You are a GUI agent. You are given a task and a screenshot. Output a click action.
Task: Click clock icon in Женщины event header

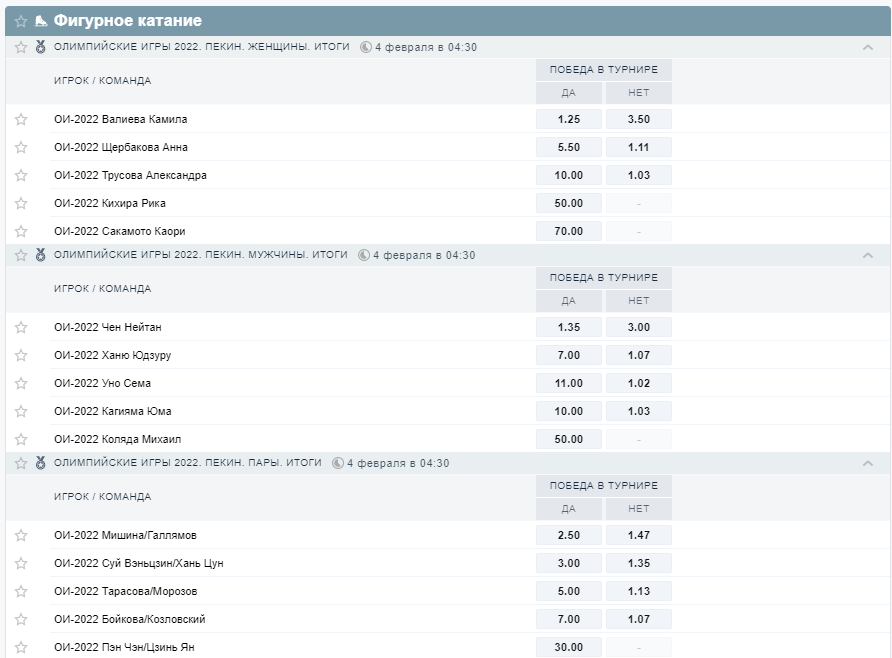click(366, 47)
